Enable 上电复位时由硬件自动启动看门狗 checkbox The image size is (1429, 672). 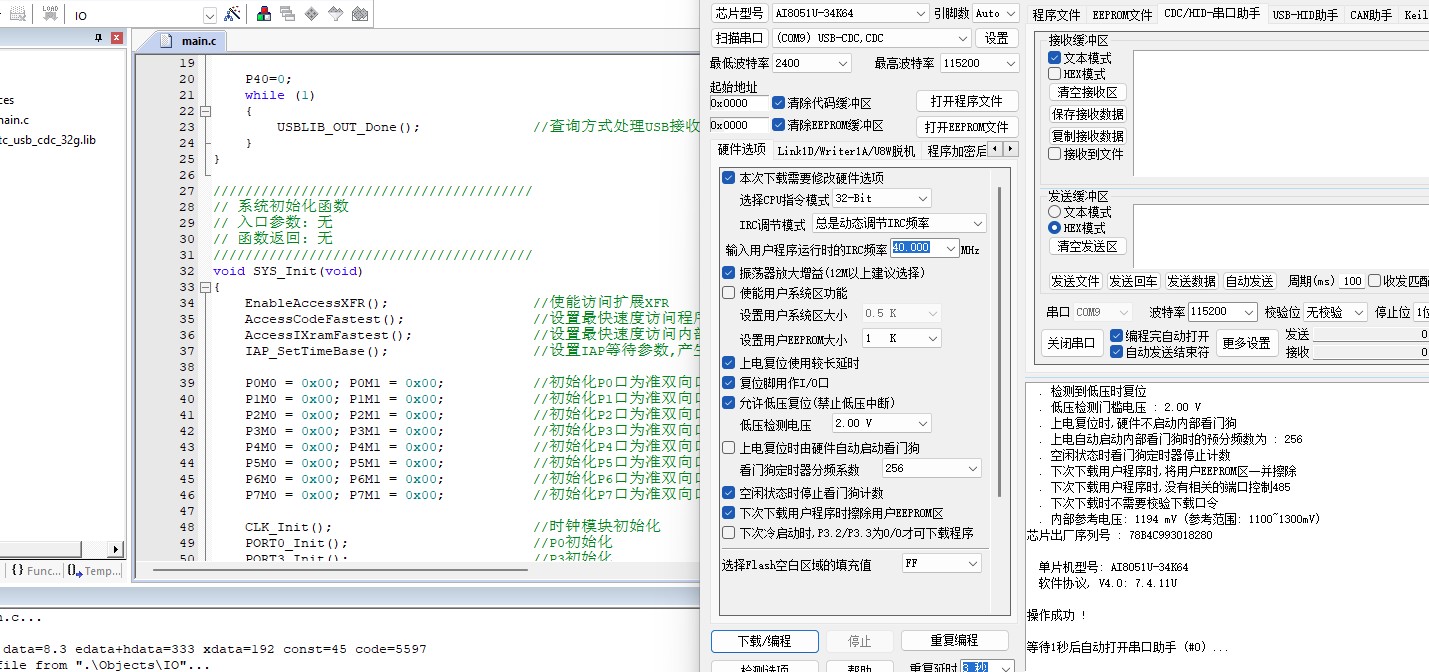click(x=728, y=448)
